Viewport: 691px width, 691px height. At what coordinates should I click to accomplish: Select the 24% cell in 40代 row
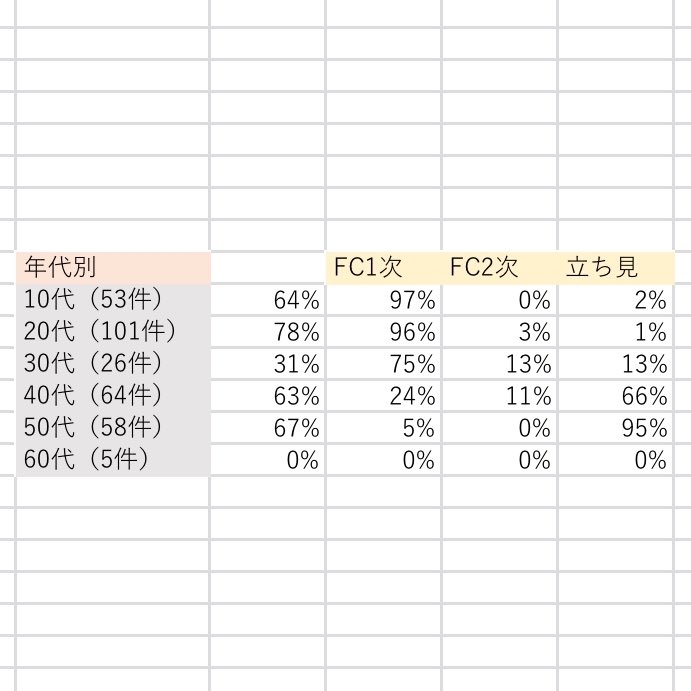[383, 396]
